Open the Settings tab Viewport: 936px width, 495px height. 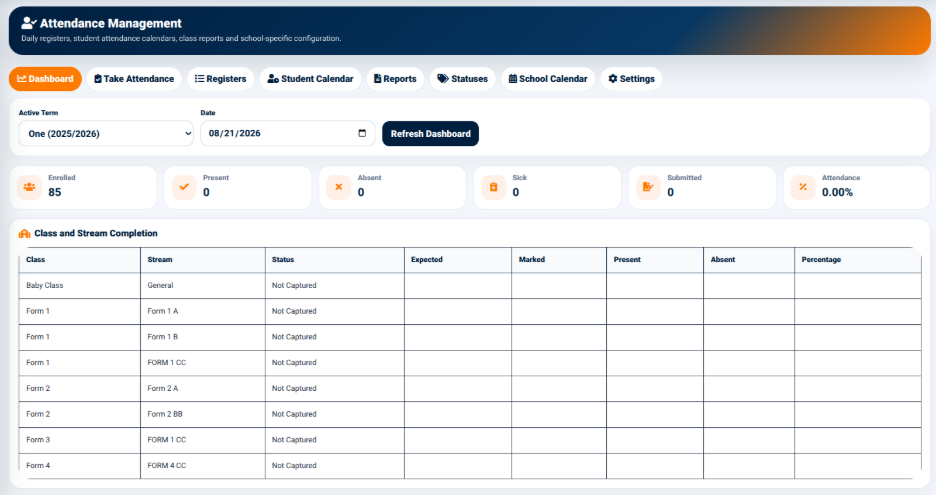632,79
